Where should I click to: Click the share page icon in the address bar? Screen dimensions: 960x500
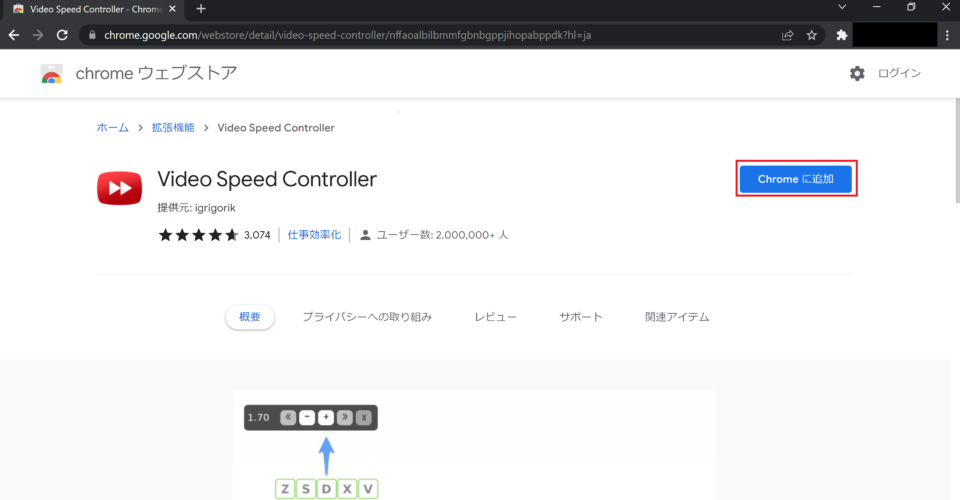(787, 35)
